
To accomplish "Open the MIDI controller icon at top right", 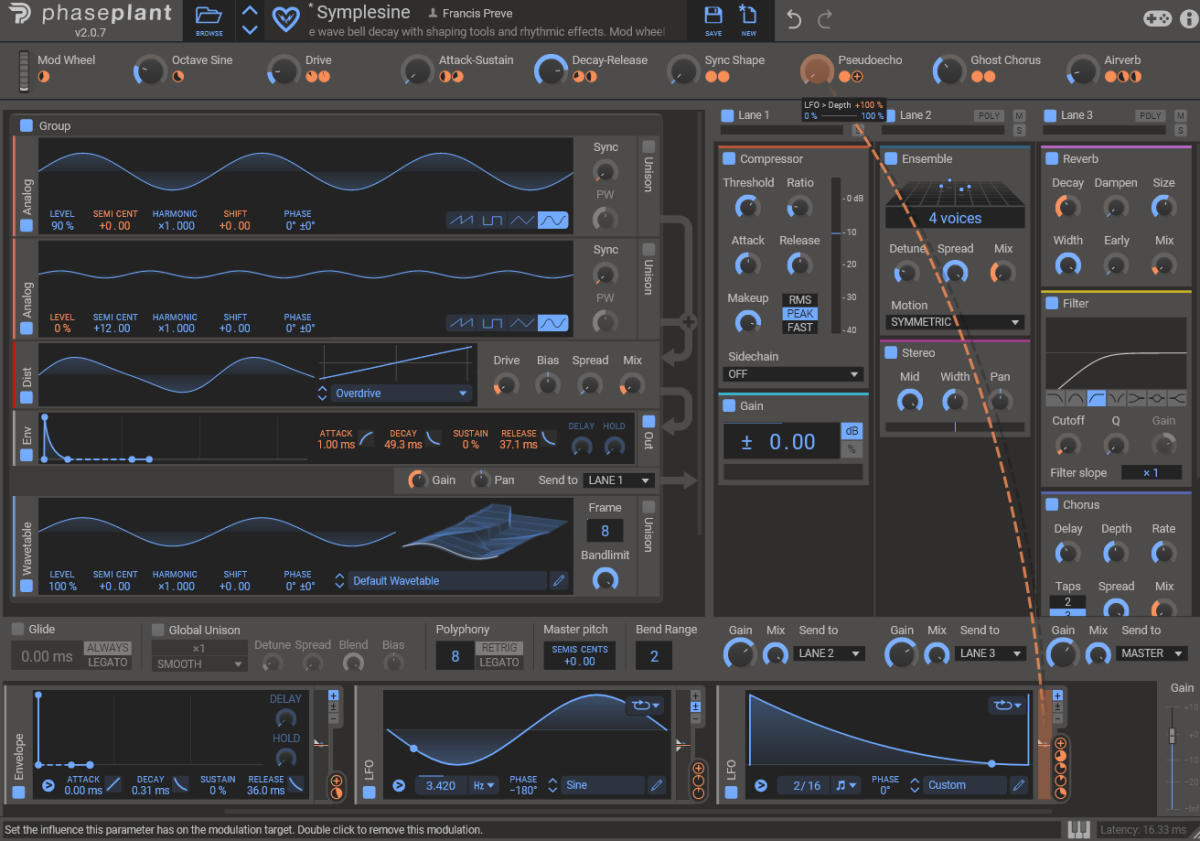I will click(1158, 19).
